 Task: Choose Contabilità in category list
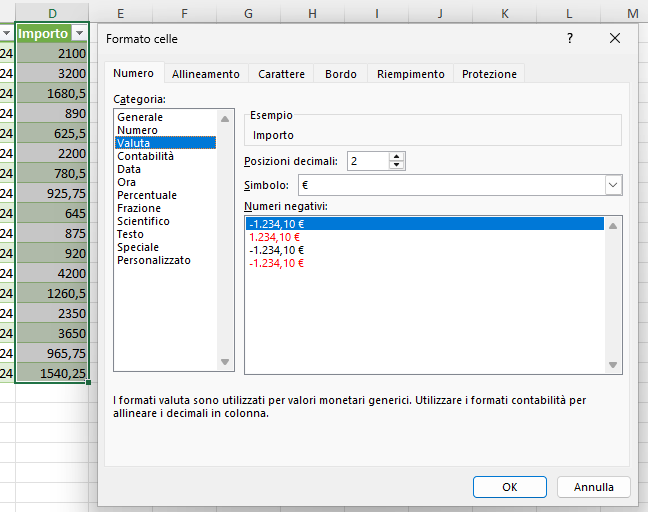(145, 156)
